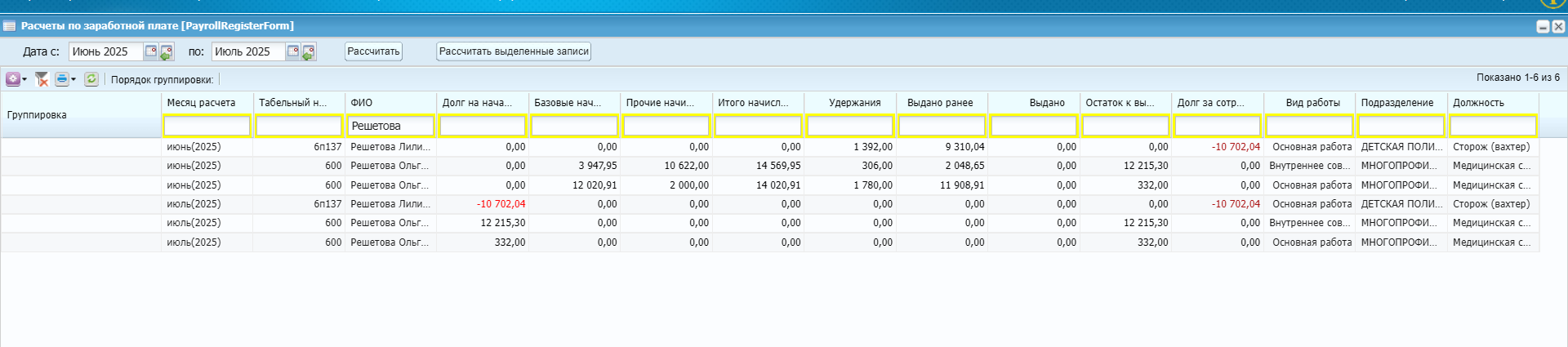Sort by Выдано ранее column header
Viewport: 1568px width, 347px height.
pos(942,103)
